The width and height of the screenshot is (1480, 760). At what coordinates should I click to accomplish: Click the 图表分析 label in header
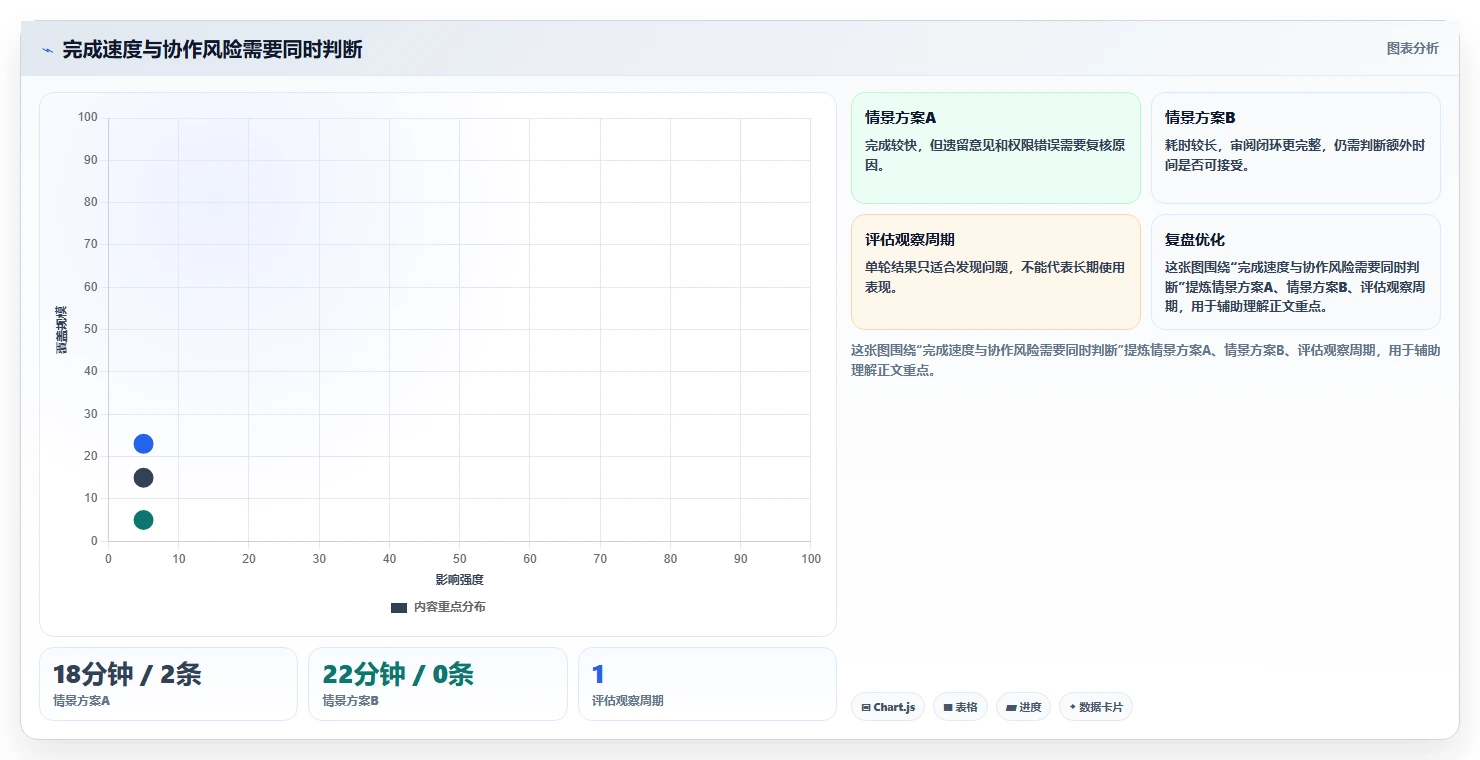tap(1412, 48)
